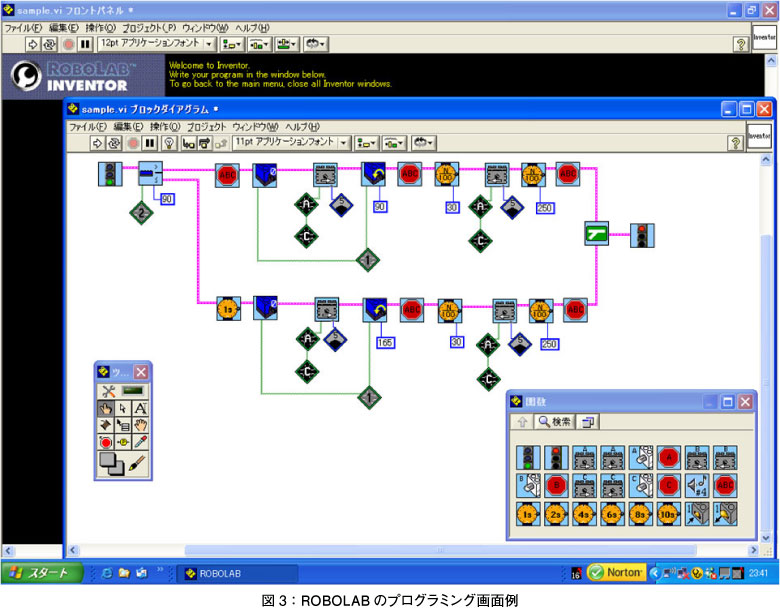Click the block diagram context help question mark

735,143
